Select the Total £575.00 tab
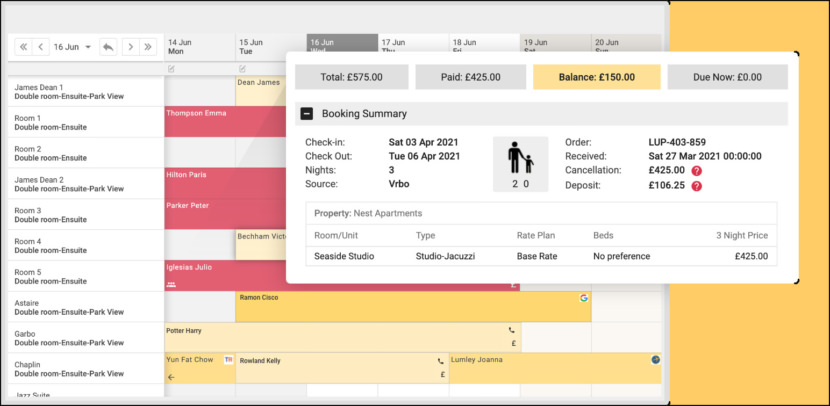The height and width of the screenshot is (406, 830). [x=351, y=77]
